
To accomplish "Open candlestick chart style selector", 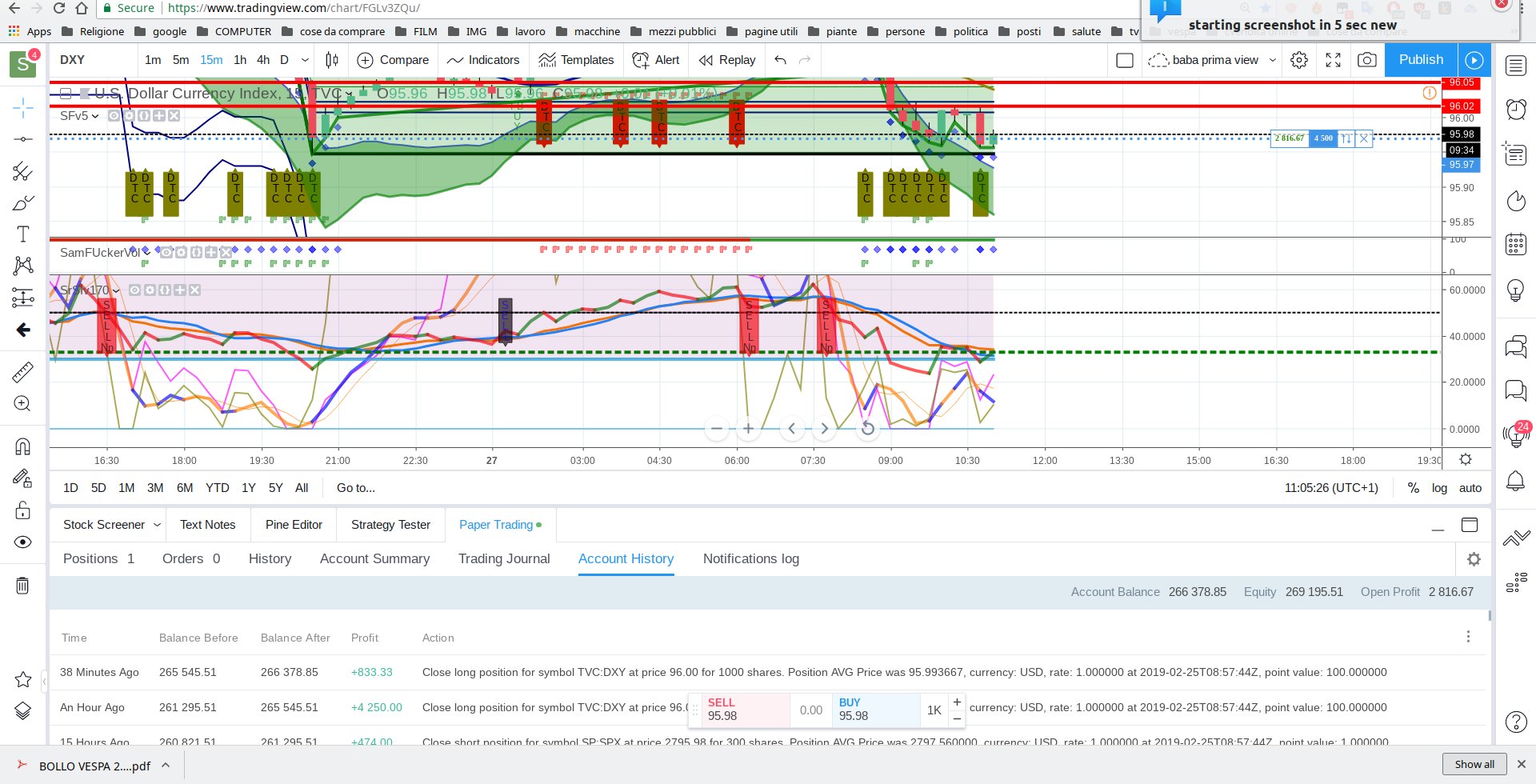I will (x=332, y=60).
